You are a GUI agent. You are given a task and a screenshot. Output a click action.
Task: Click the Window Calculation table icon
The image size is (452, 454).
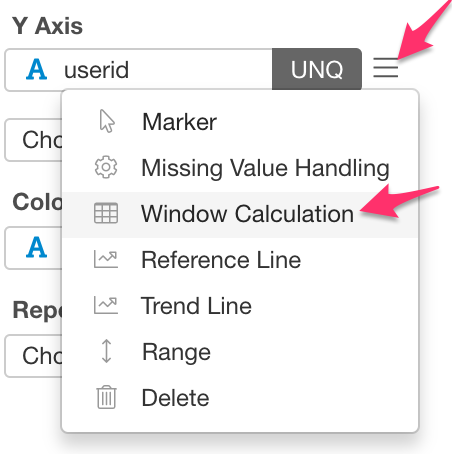click(x=106, y=213)
